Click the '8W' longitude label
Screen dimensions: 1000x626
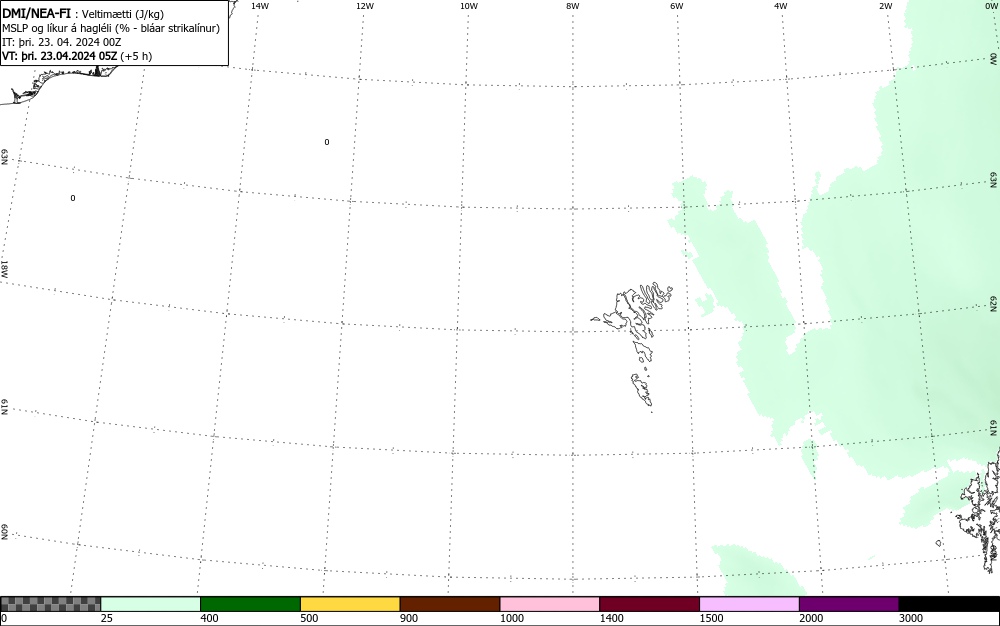pos(573,6)
